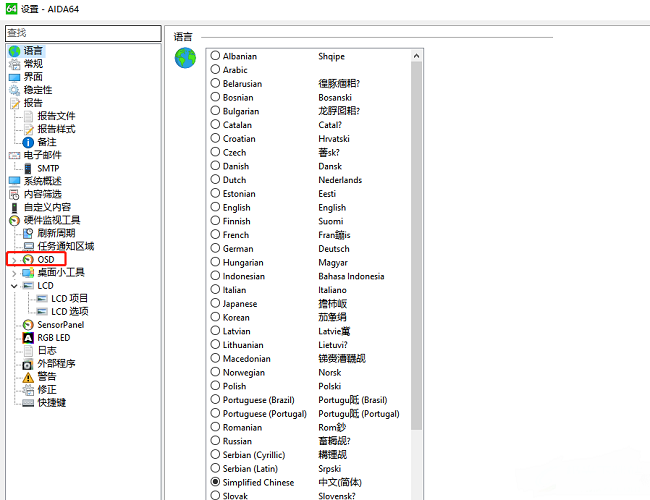Viewport: 650px width, 500px height.
Task: Select LCD 选项 in the tree
Action: tap(70, 311)
